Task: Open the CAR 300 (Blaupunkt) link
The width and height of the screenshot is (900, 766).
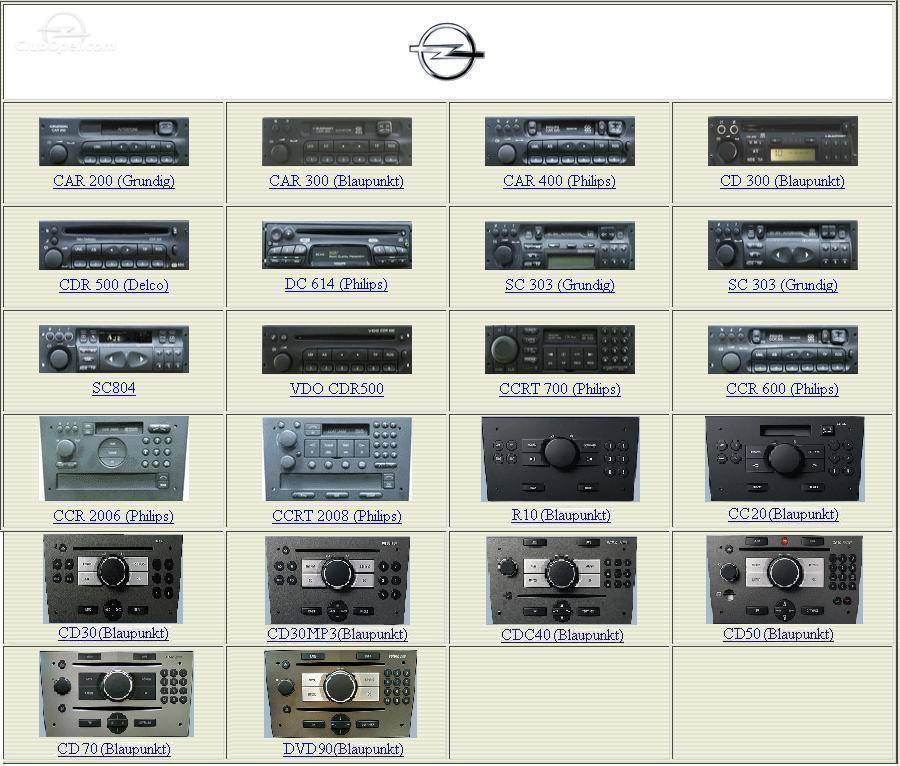Action: (336, 181)
